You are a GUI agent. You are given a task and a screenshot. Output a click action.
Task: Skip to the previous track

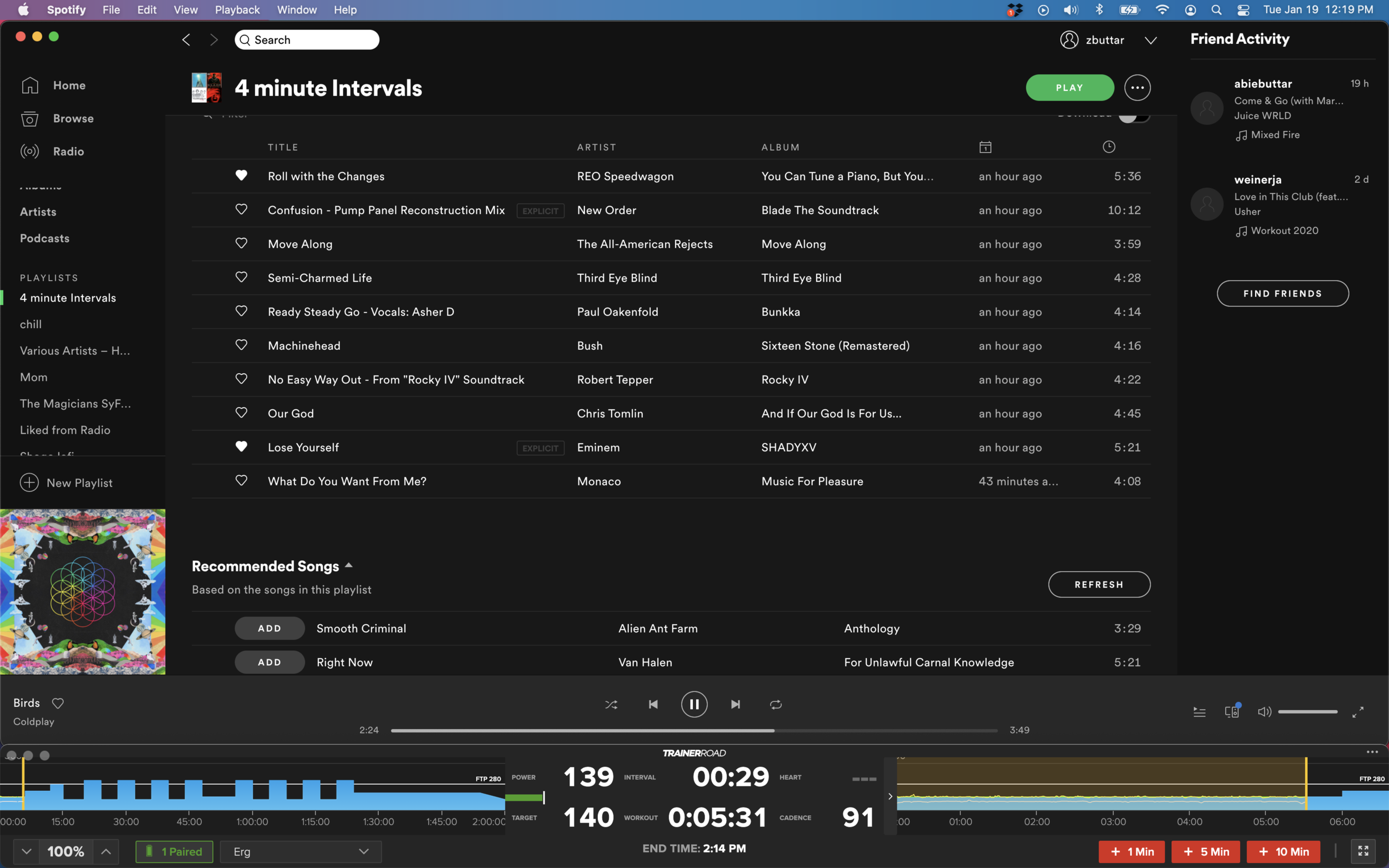[x=653, y=704]
